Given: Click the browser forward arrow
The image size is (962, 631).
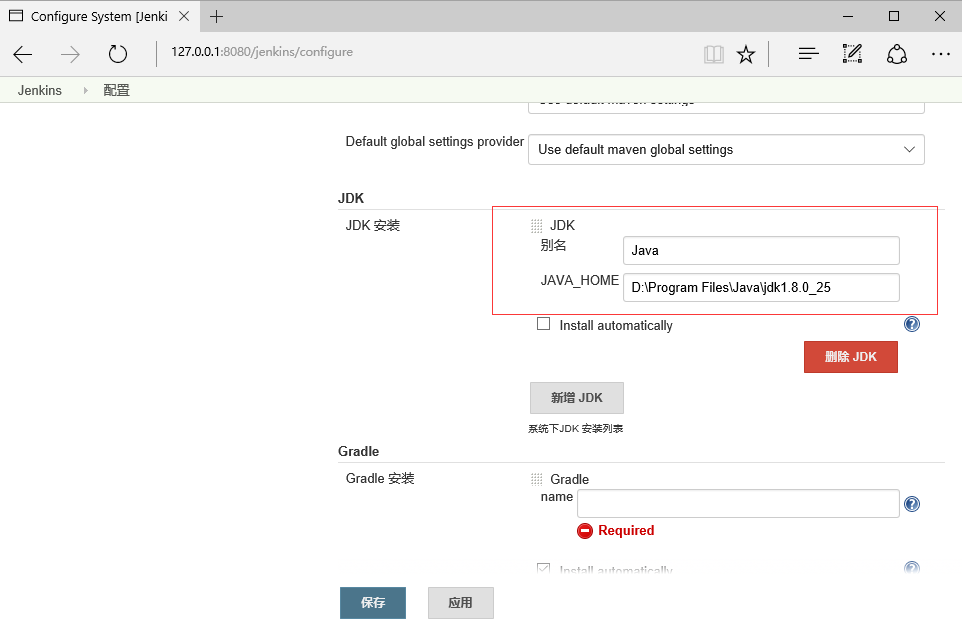Looking at the screenshot, I should click(x=70, y=55).
